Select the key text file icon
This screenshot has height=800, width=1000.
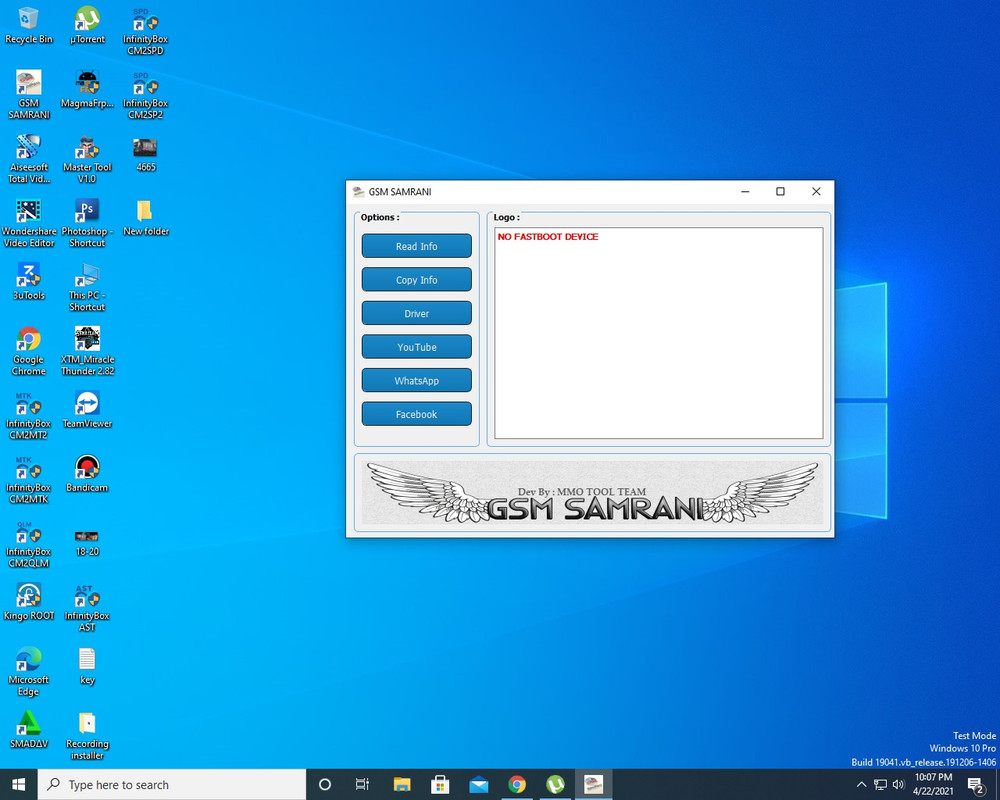tap(87, 666)
